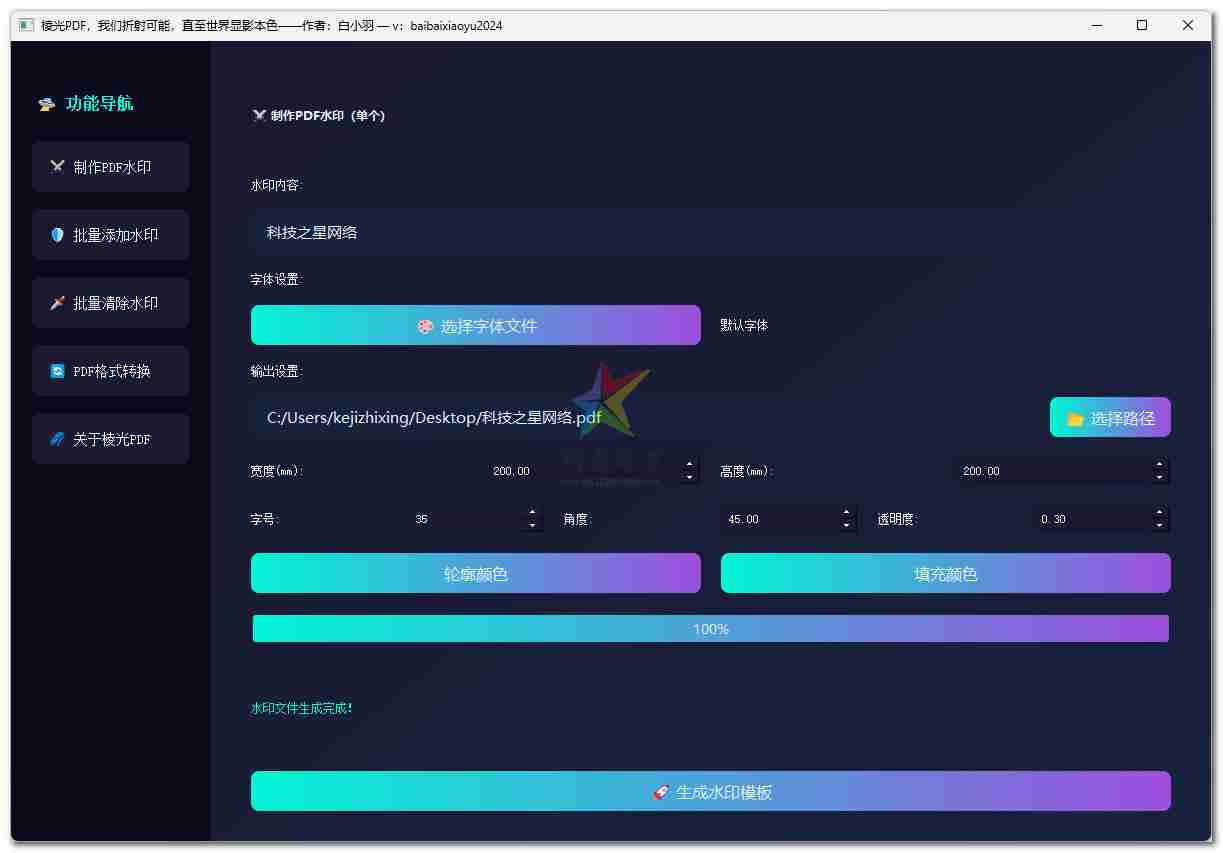Open 填充颜色 color picker
The width and height of the screenshot is (1223, 853).
coord(945,574)
